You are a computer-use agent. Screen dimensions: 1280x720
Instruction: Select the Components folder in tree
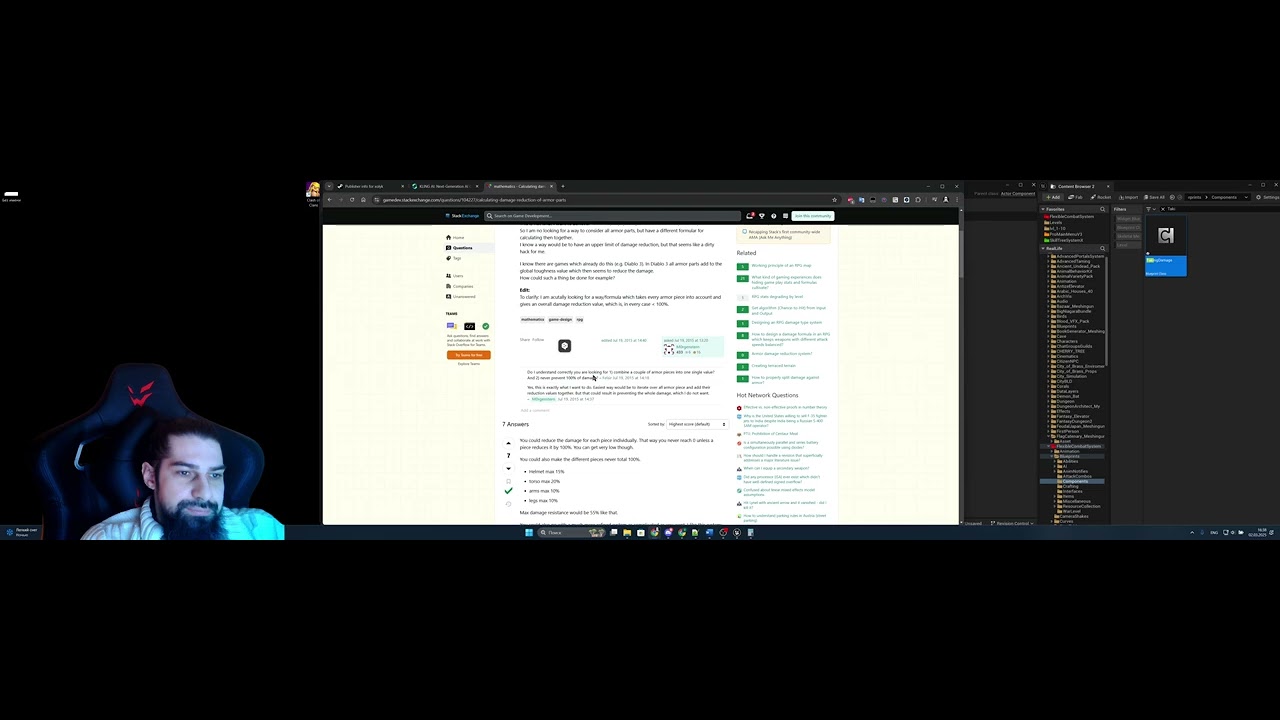click(1072, 481)
